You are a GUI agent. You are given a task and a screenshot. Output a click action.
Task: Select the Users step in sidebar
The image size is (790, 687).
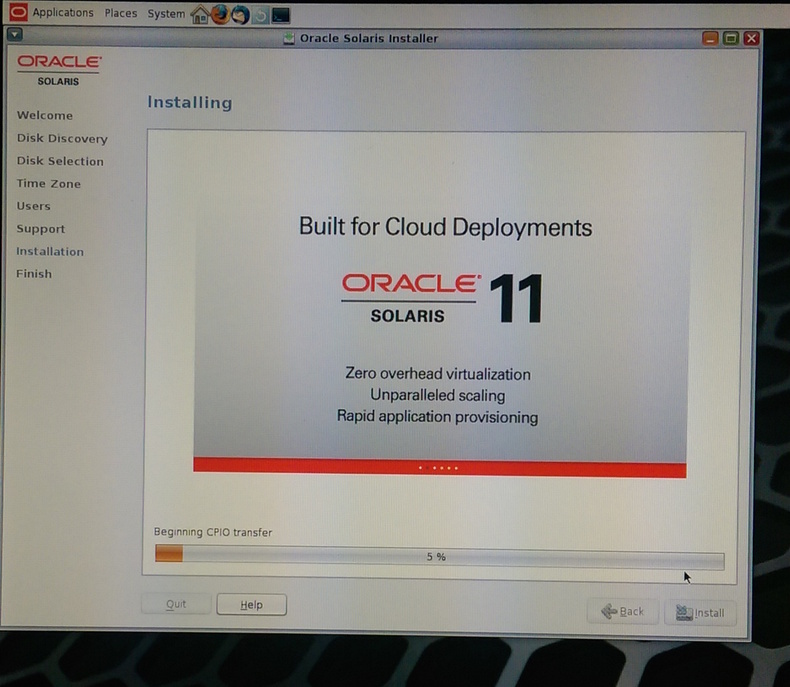33,206
